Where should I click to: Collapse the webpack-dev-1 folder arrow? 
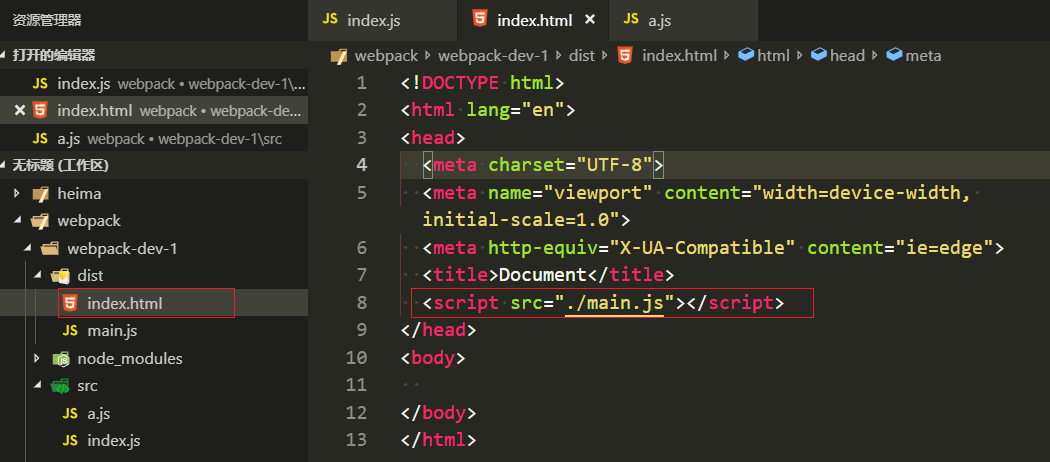click(x=27, y=248)
